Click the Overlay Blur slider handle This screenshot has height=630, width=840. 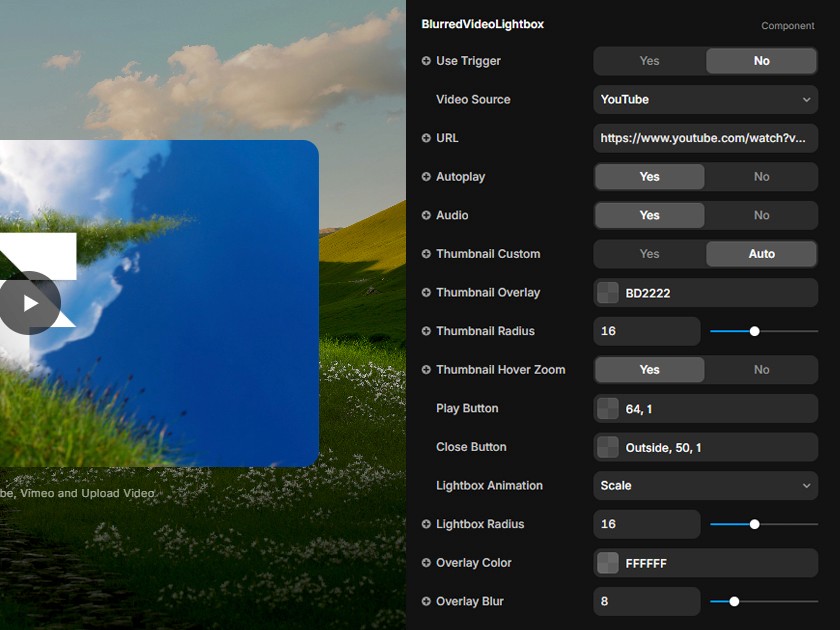734,601
